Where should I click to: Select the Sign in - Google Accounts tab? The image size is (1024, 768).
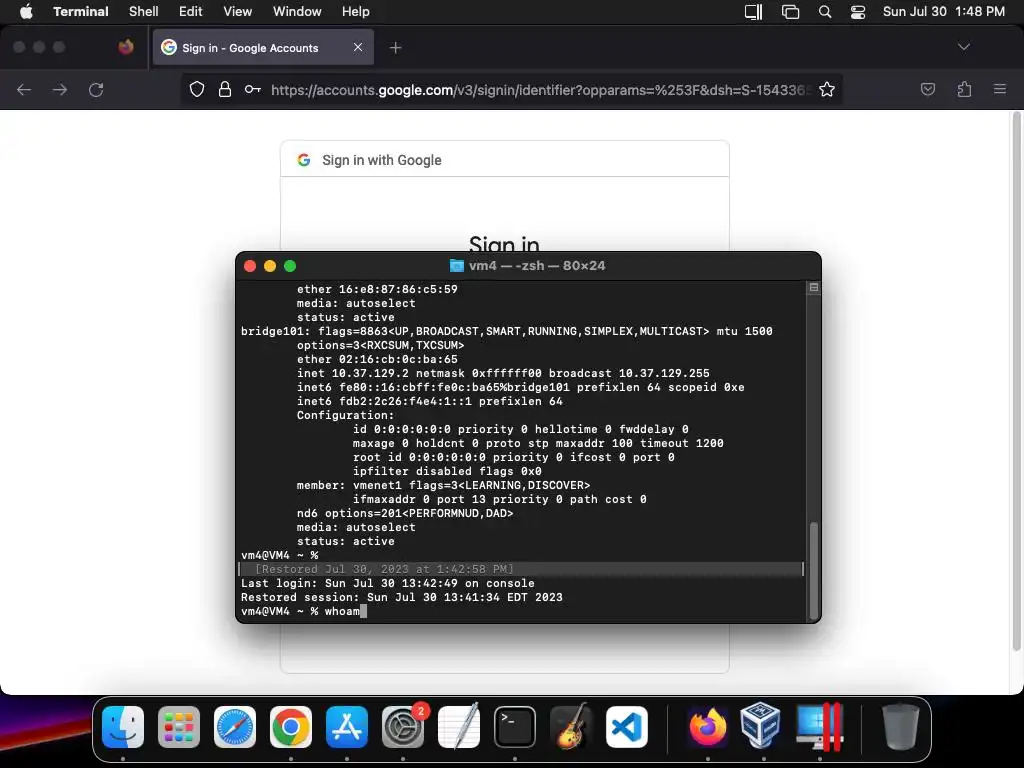263,47
